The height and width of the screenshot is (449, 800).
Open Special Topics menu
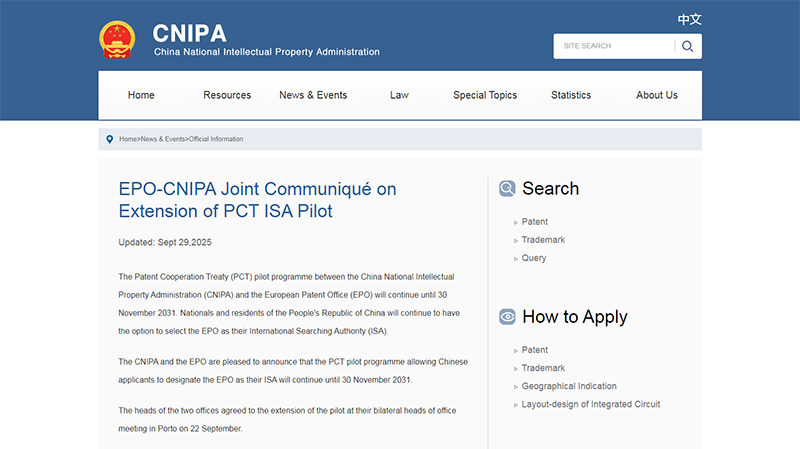[485, 95]
